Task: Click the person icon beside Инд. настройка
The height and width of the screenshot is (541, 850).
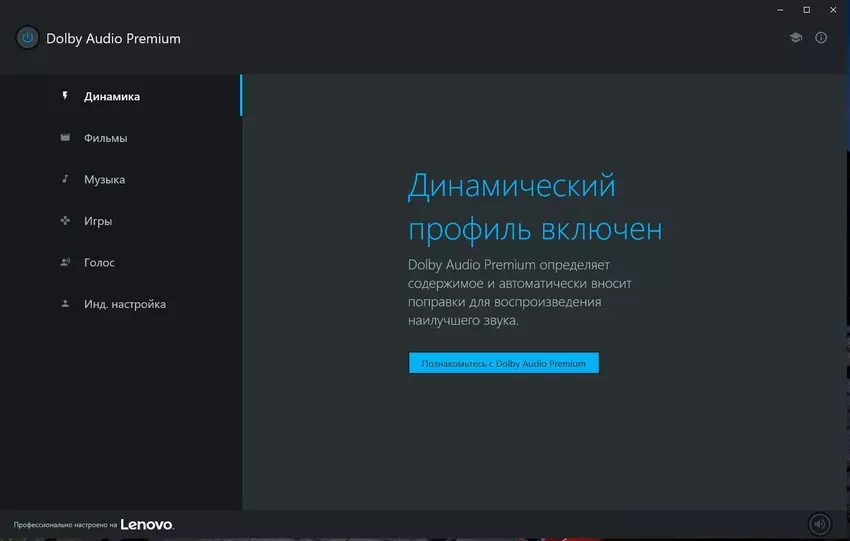Action: (x=65, y=304)
